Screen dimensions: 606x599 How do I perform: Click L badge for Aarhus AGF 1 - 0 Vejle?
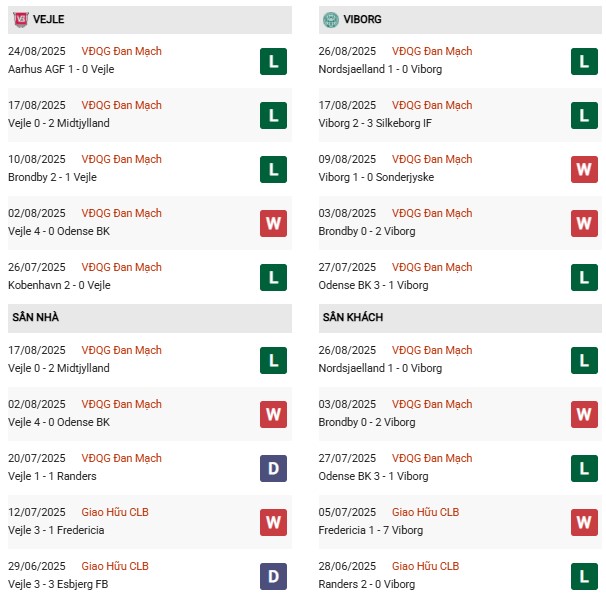[273, 62]
